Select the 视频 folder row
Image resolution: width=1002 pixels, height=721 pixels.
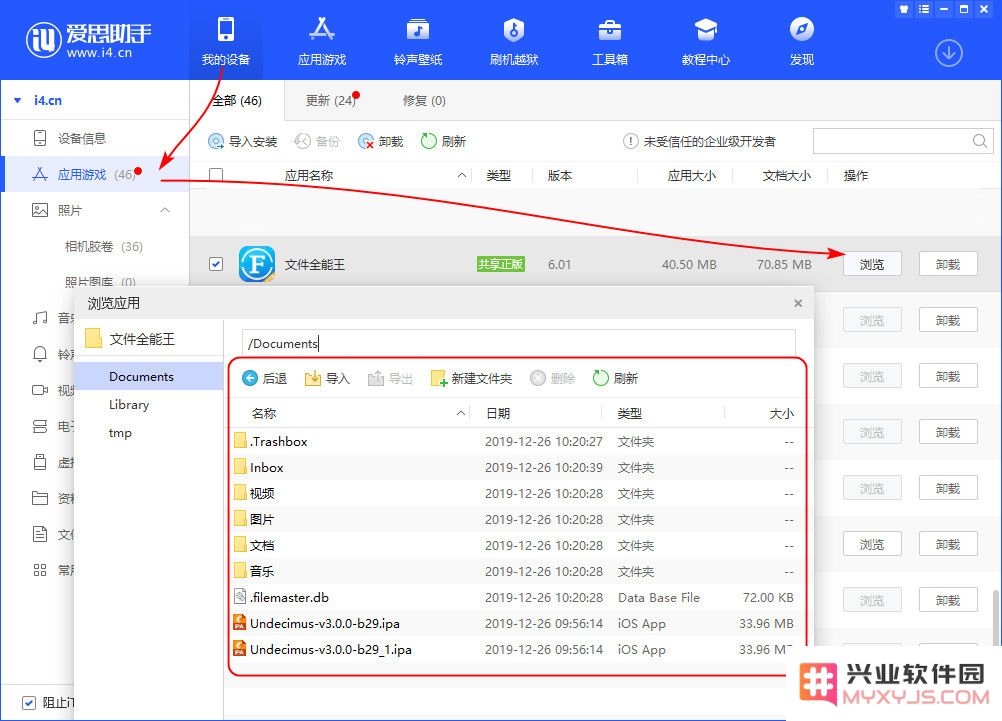(x=514, y=493)
